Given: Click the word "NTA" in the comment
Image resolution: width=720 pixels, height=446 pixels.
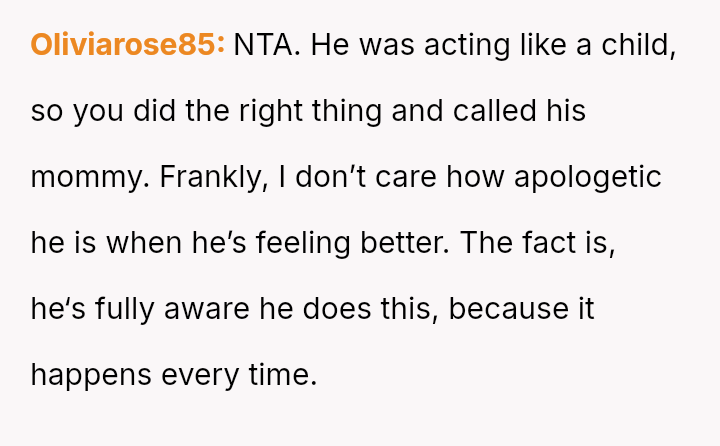Looking at the screenshot, I should [263, 46].
